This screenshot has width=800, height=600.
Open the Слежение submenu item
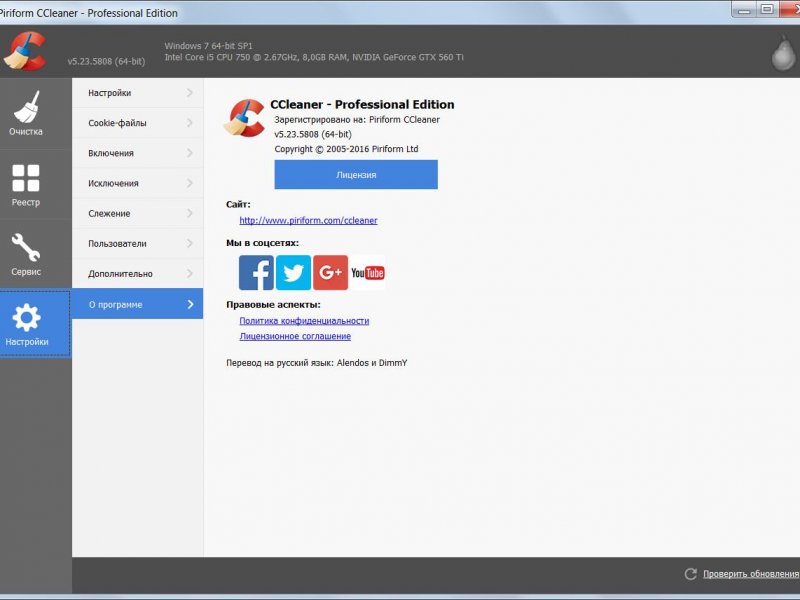pyautogui.click(x=138, y=213)
